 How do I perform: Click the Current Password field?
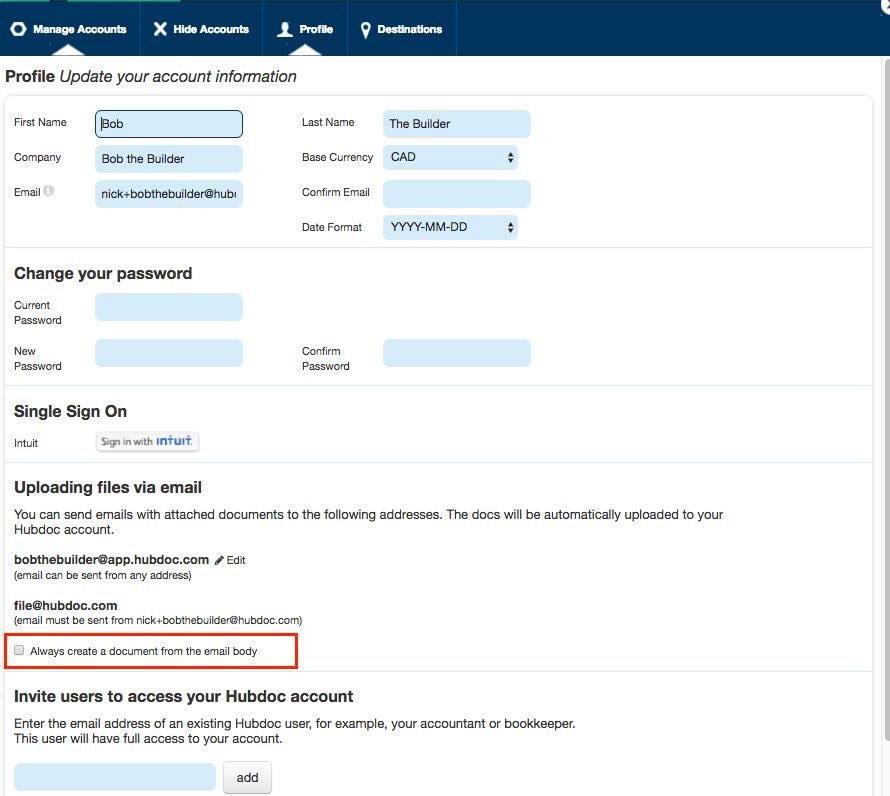(168, 306)
